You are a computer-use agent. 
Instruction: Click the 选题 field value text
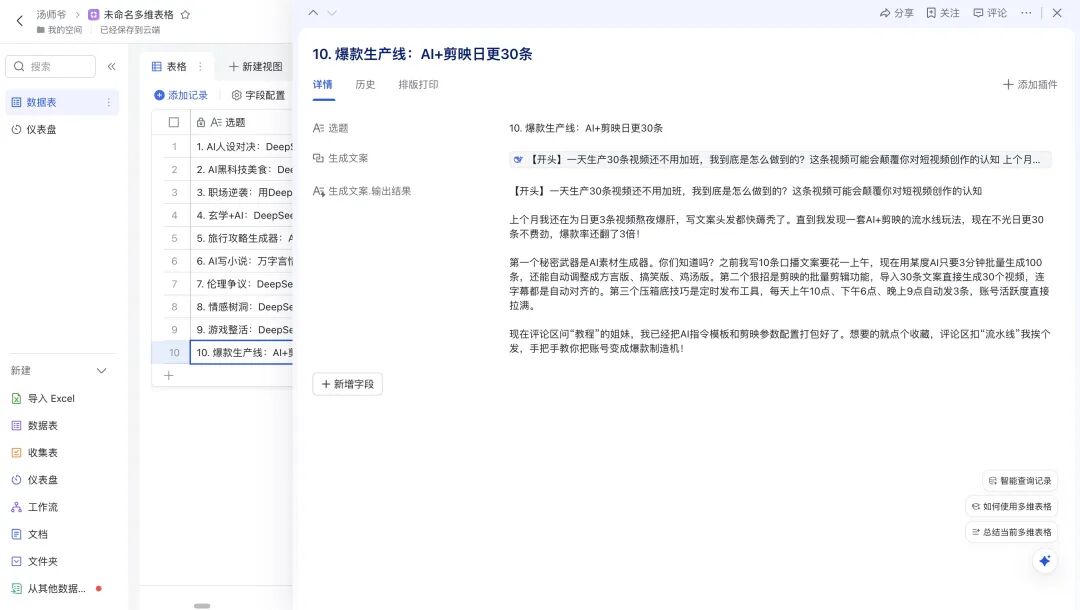coord(586,128)
